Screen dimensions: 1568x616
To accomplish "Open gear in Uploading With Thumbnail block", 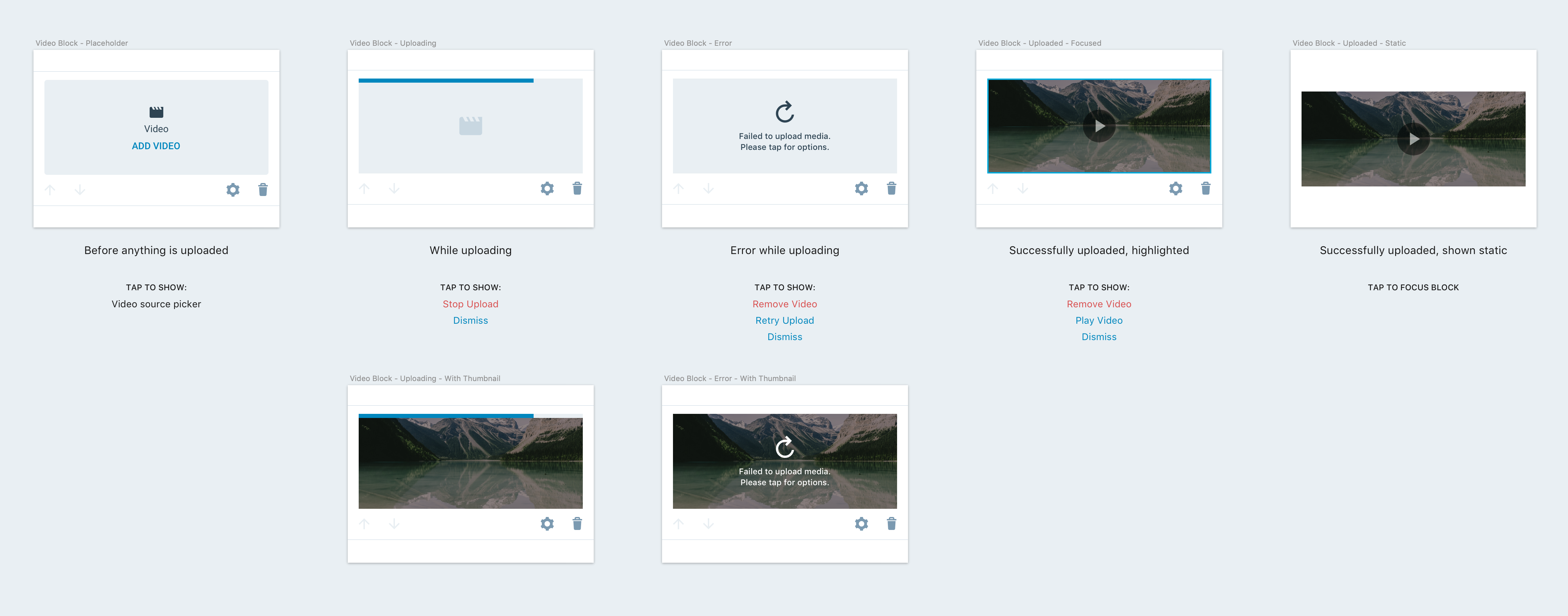I will [547, 523].
